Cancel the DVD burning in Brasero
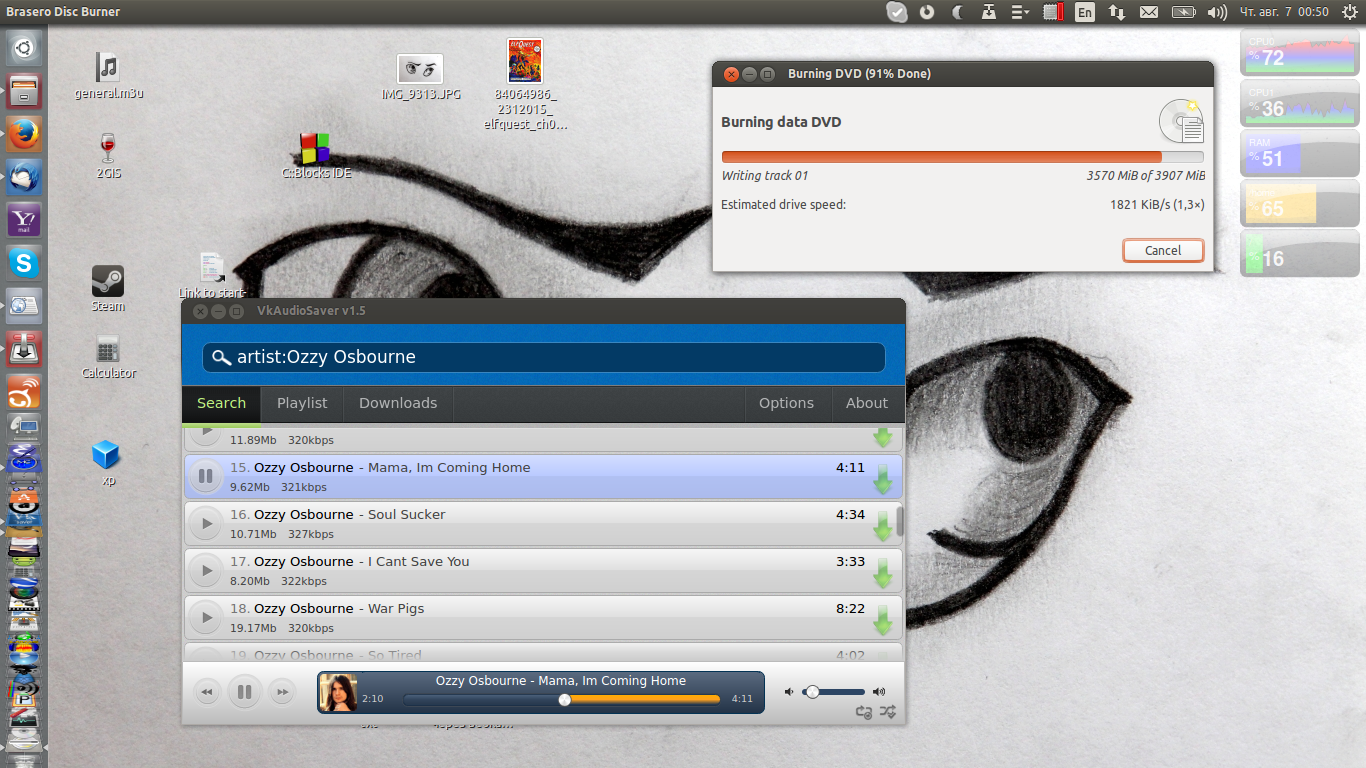 [x=1163, y=250]
